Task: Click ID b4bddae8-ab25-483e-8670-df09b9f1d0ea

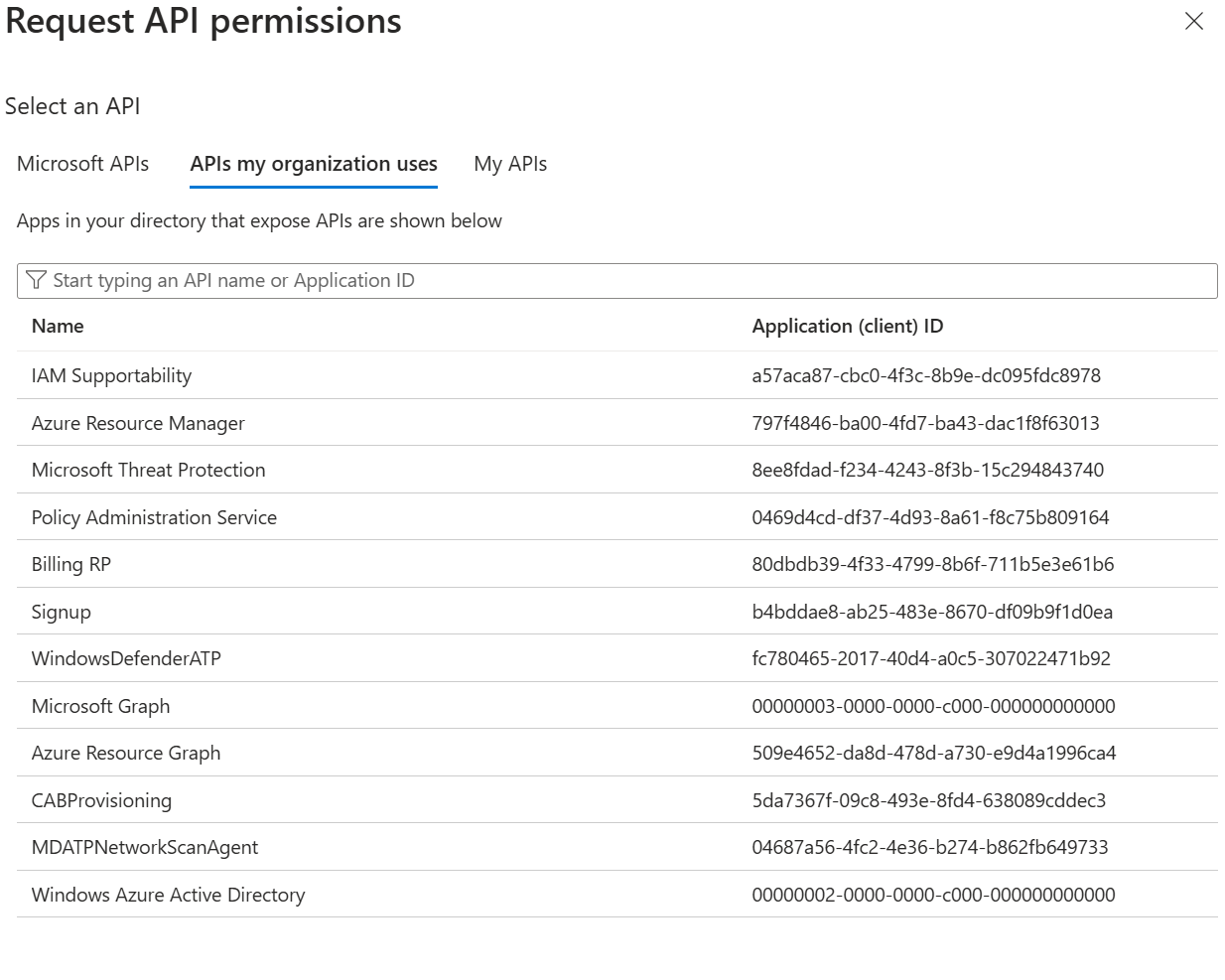Action: tap(932, 612)
